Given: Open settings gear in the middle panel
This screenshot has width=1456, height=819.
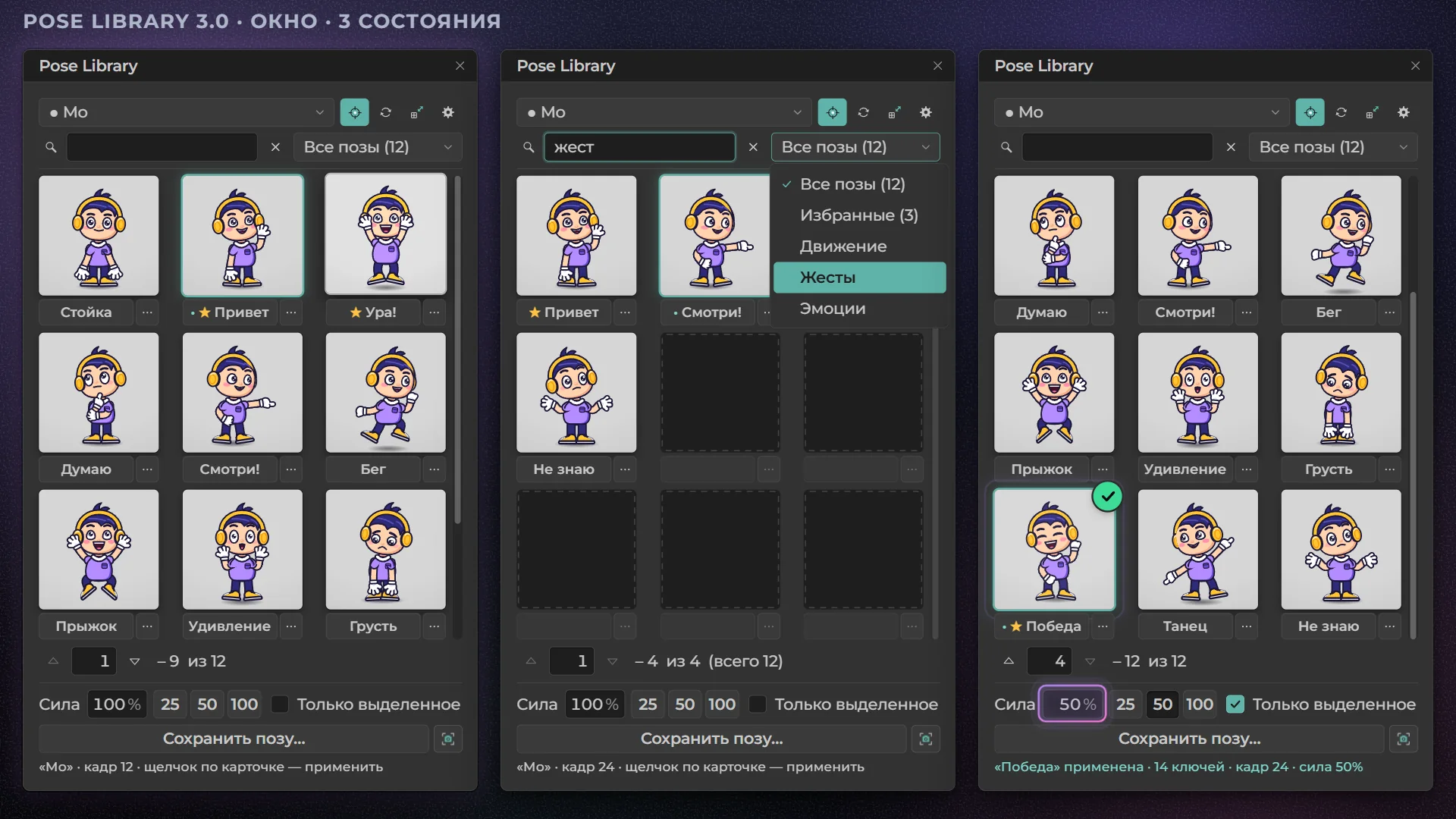Looking at the screenshot, I should click(x=926, y=112).
